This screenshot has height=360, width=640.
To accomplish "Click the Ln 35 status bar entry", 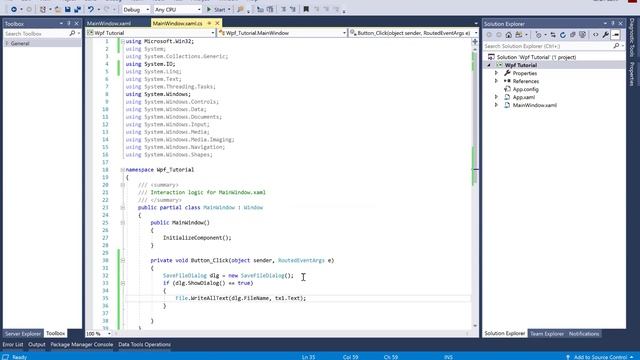I will point(308,357).
